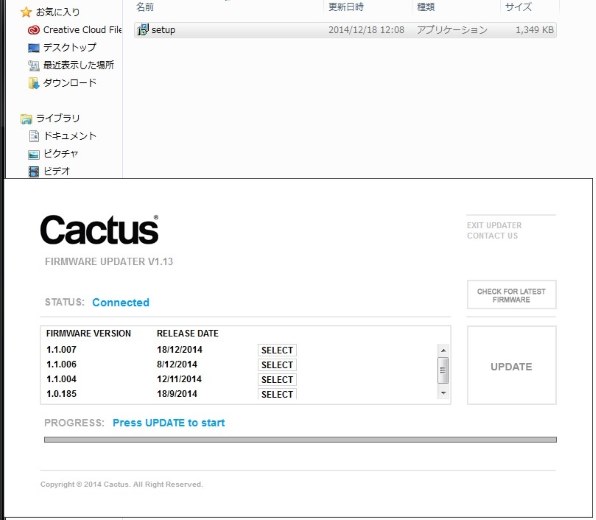Open ダウンロード folder in sidebar

tap(70, 82)
